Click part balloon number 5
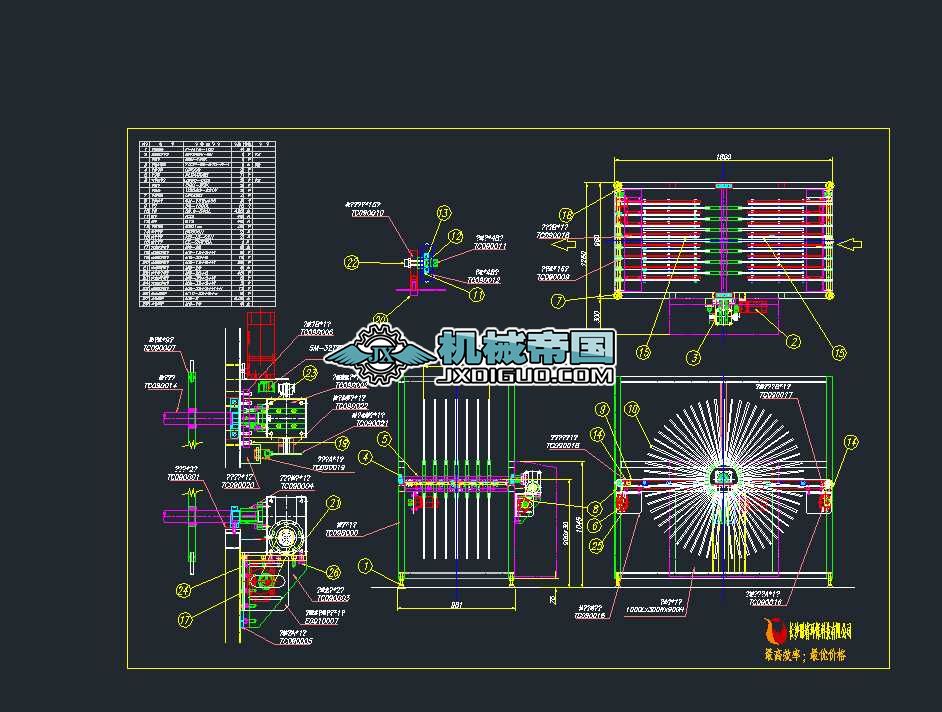Viewport: 942px width, 712px height. click(384, 439)
